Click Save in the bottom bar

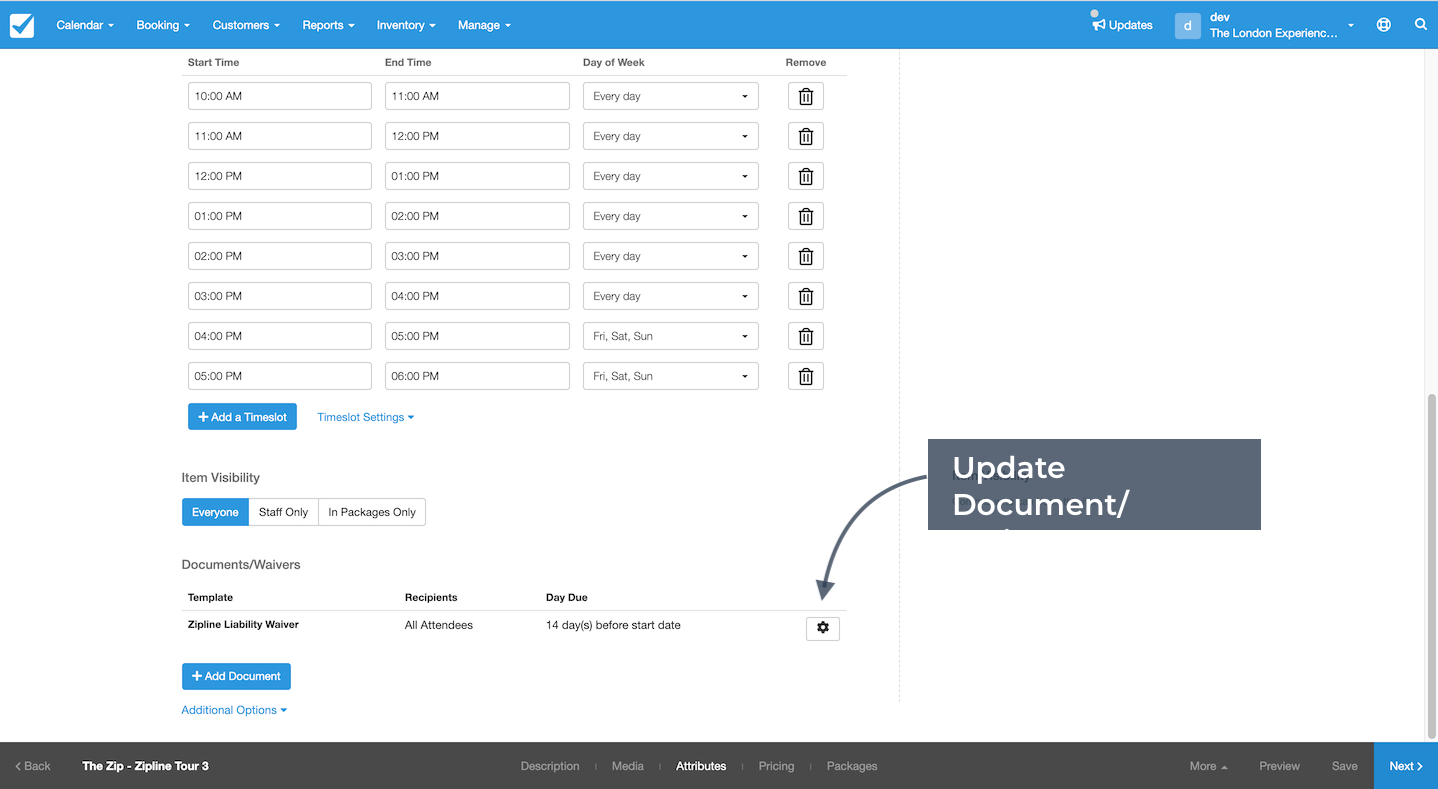click(x=1345, y=766)
